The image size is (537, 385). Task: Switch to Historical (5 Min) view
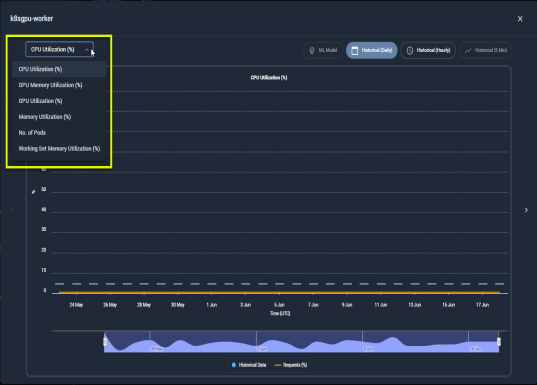click(x=486, y=50)
